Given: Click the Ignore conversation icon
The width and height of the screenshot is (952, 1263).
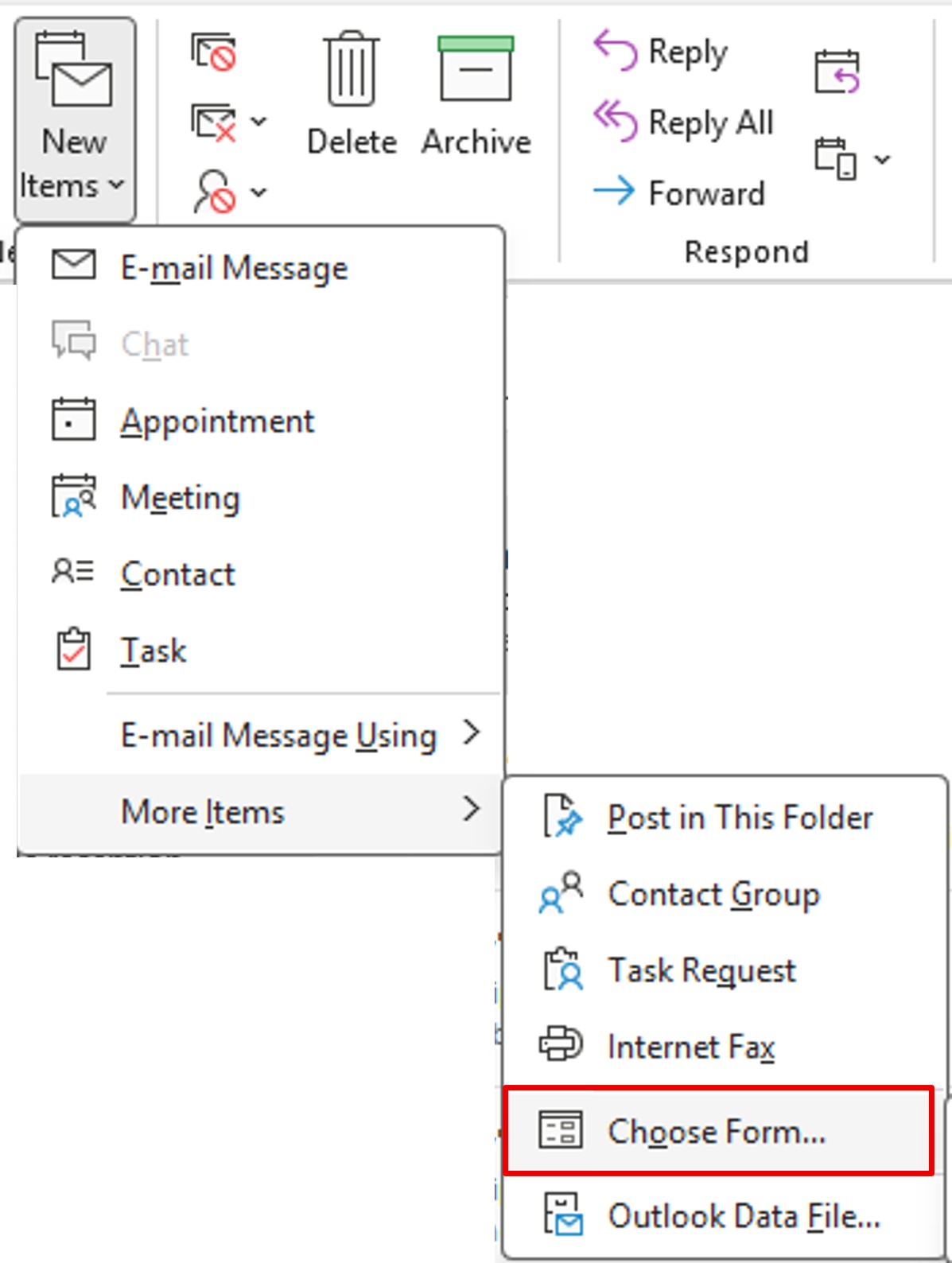Looking at the screenshot, I should tap(213, 52).
